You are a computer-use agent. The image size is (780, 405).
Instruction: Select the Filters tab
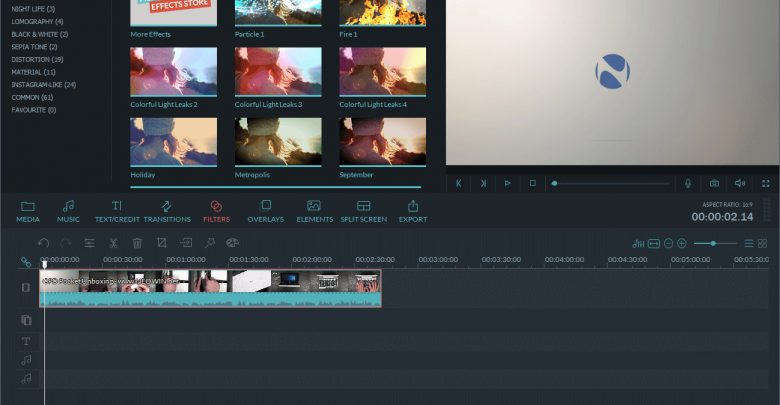click(216, 211)
